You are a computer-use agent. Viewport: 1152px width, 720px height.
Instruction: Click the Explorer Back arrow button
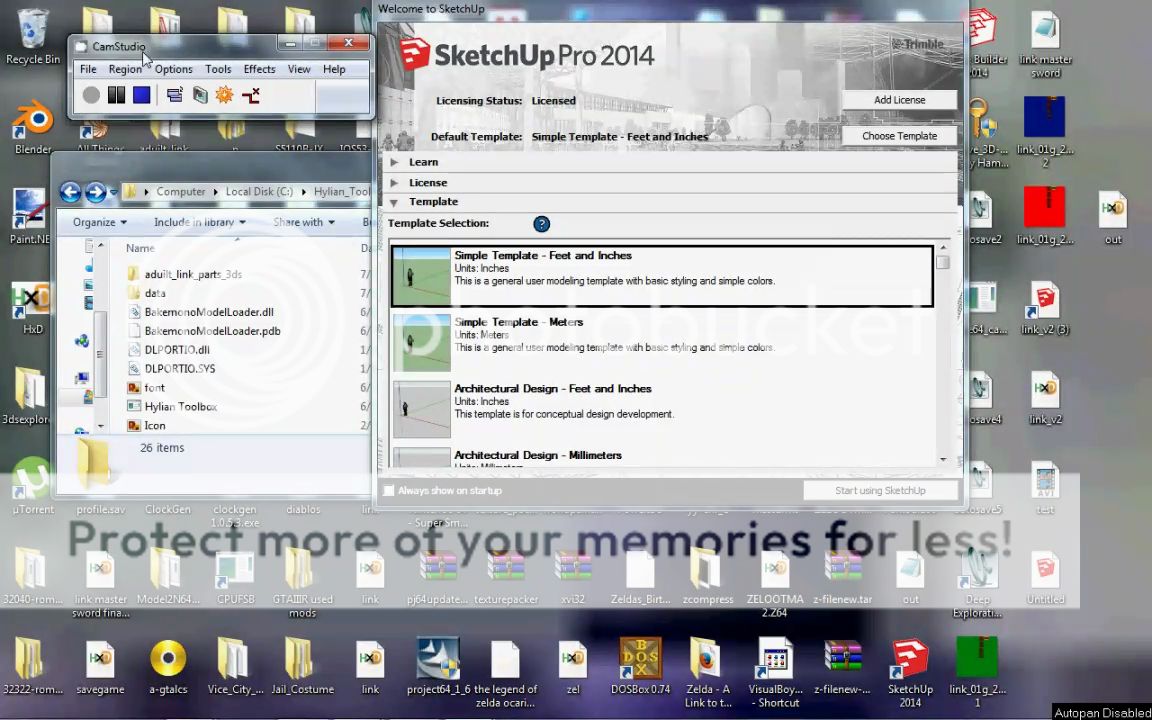(70, 192)
